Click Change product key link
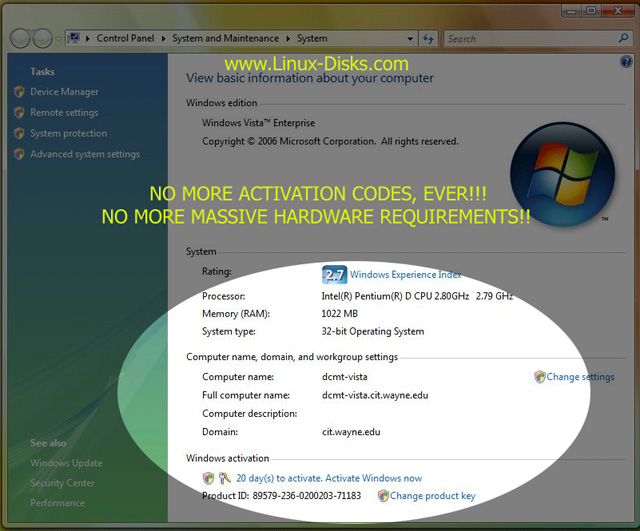Screen dimensions: 640x531 coord(432,496)
